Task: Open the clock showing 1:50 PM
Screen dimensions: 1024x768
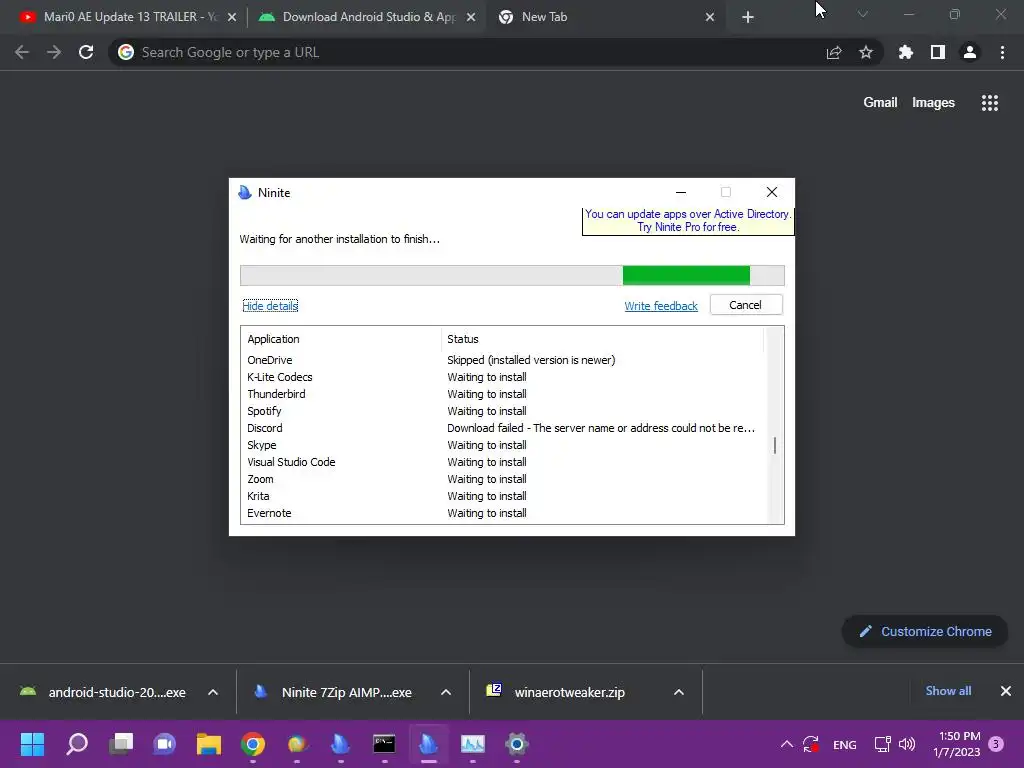Action: click(957, 744)
